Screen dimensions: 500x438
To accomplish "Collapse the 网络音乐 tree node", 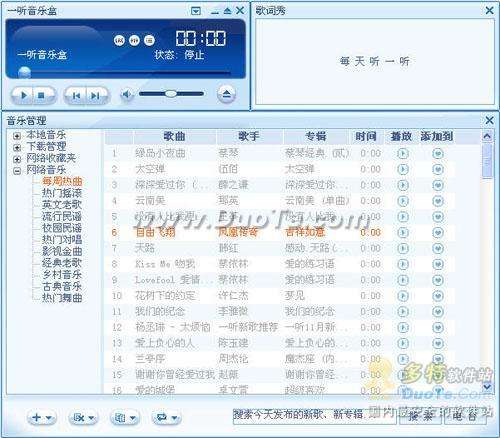I will [17, 171].
